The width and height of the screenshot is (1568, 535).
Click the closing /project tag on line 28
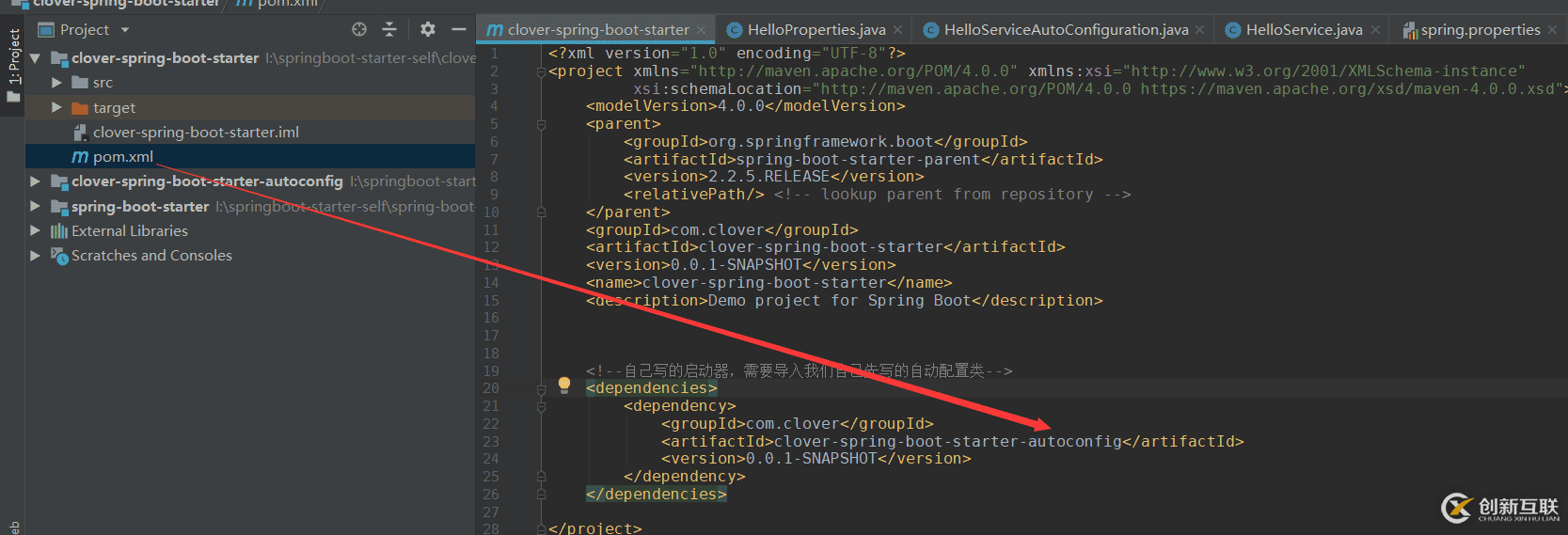(594, 528)
